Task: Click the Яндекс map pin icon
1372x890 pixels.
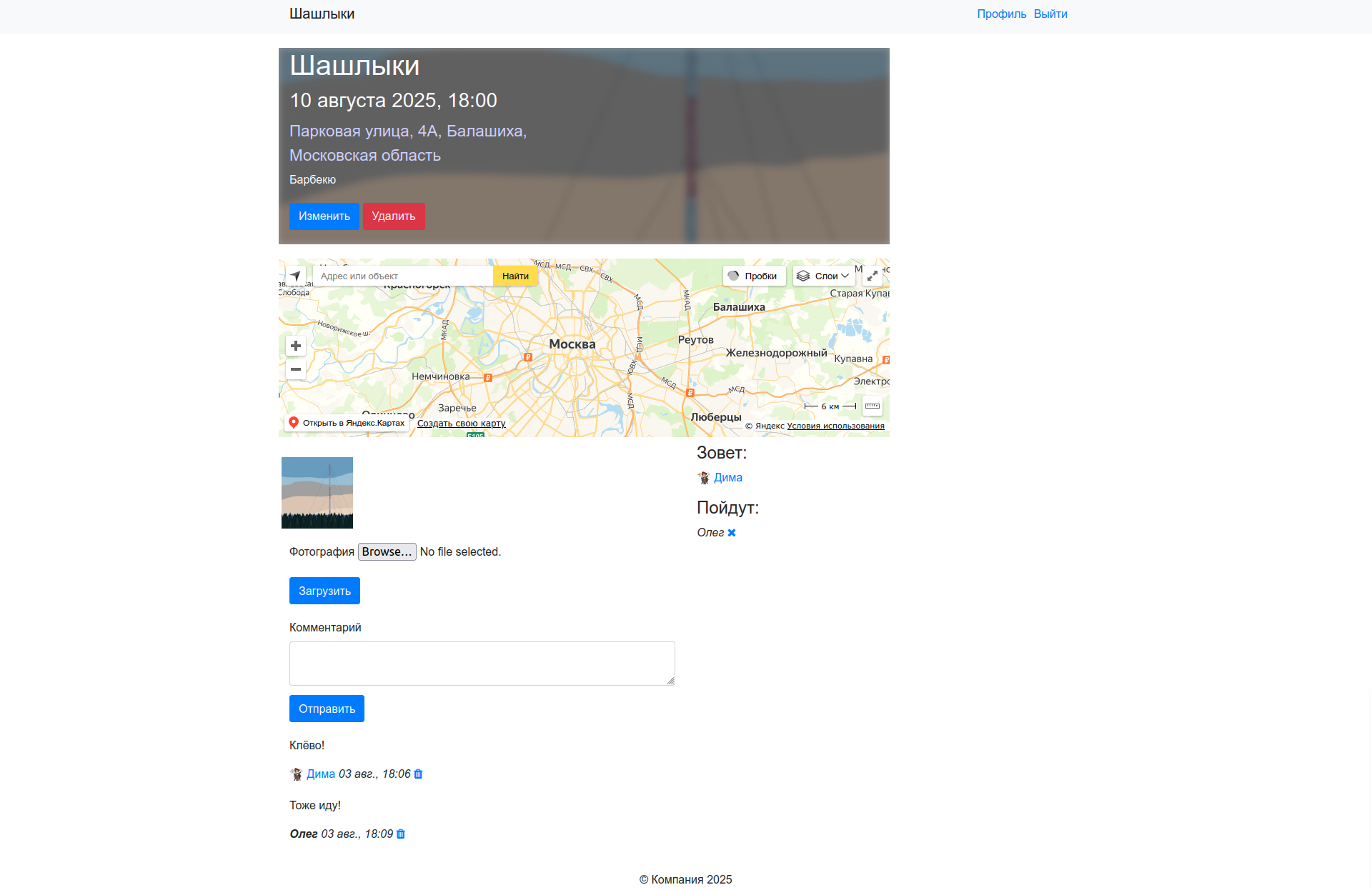Action: coord(293,423)
